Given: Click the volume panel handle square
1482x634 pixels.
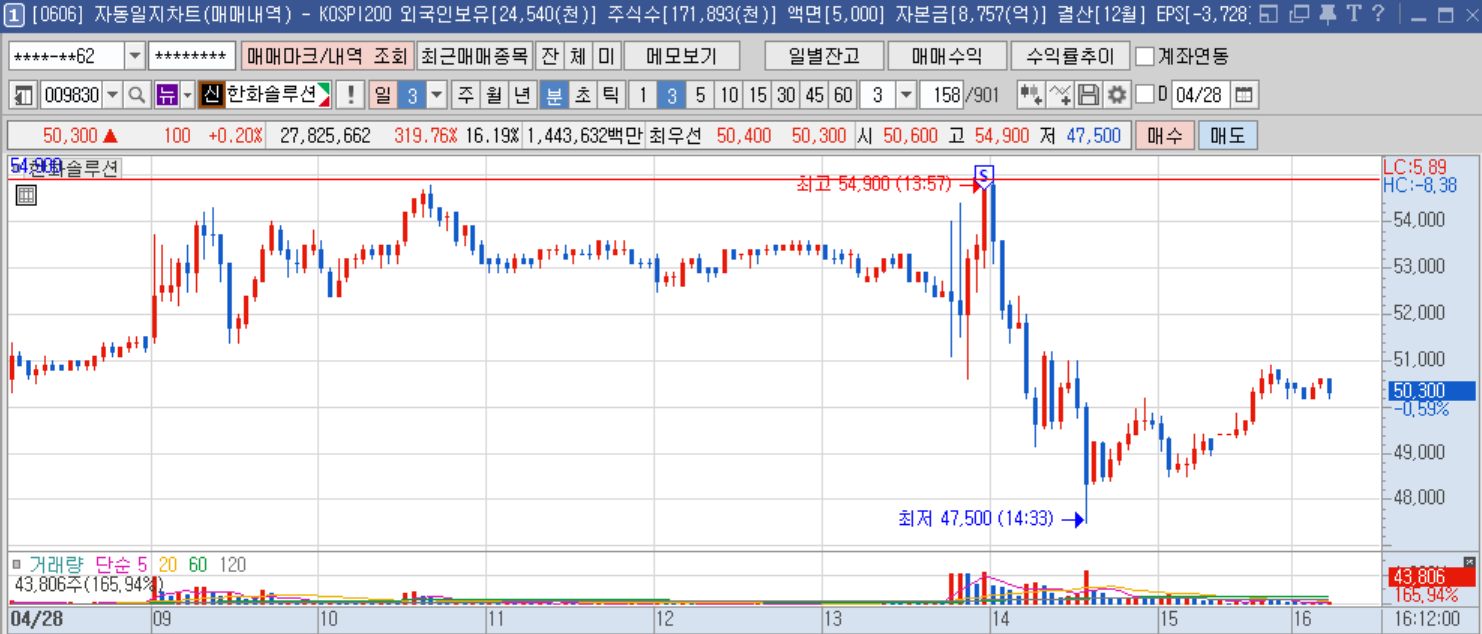Looking at the screenshot, I should click(x=16, y=564).
